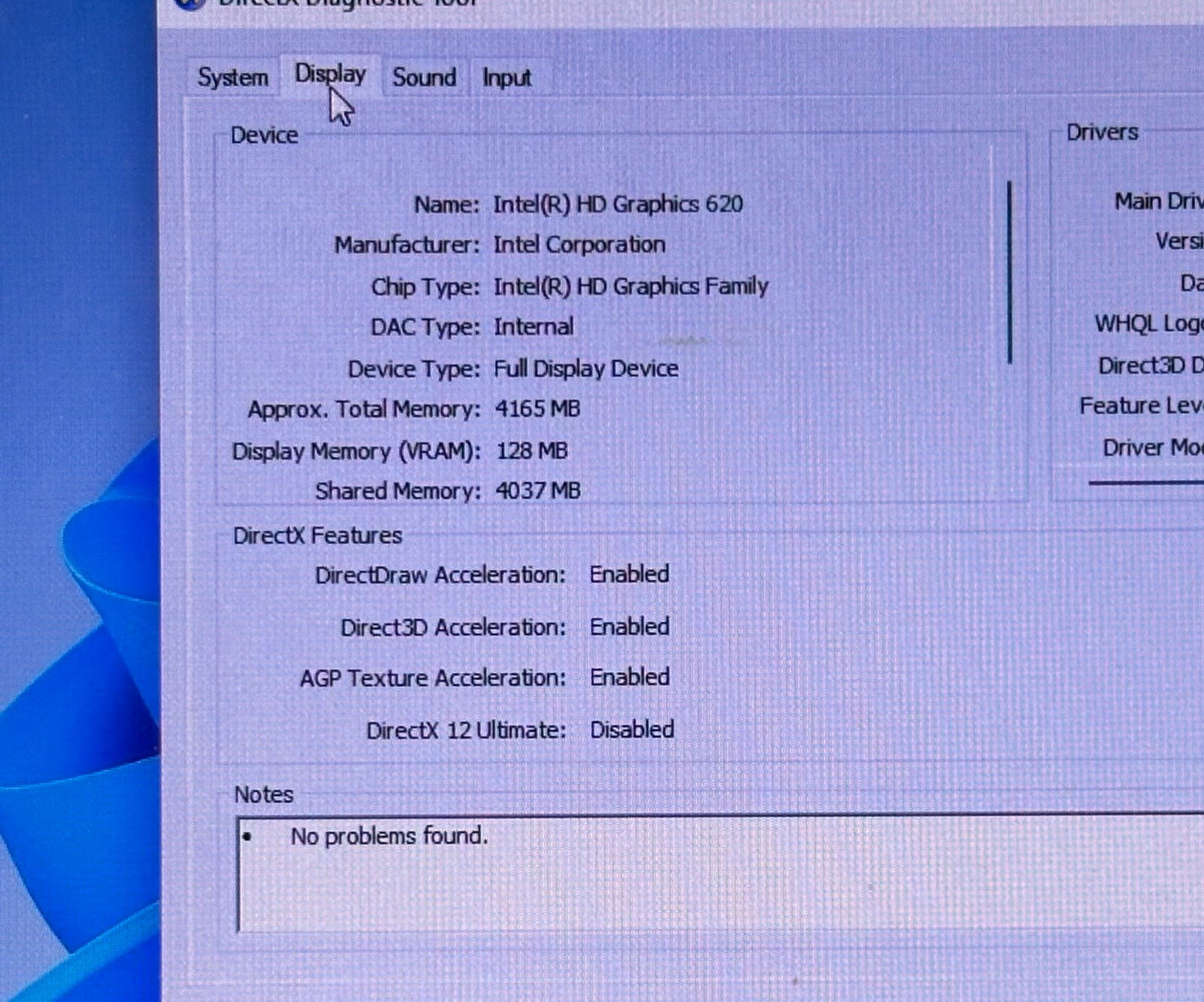Click Direct3D Acceleration 'Enabled' value

[629, 626]
